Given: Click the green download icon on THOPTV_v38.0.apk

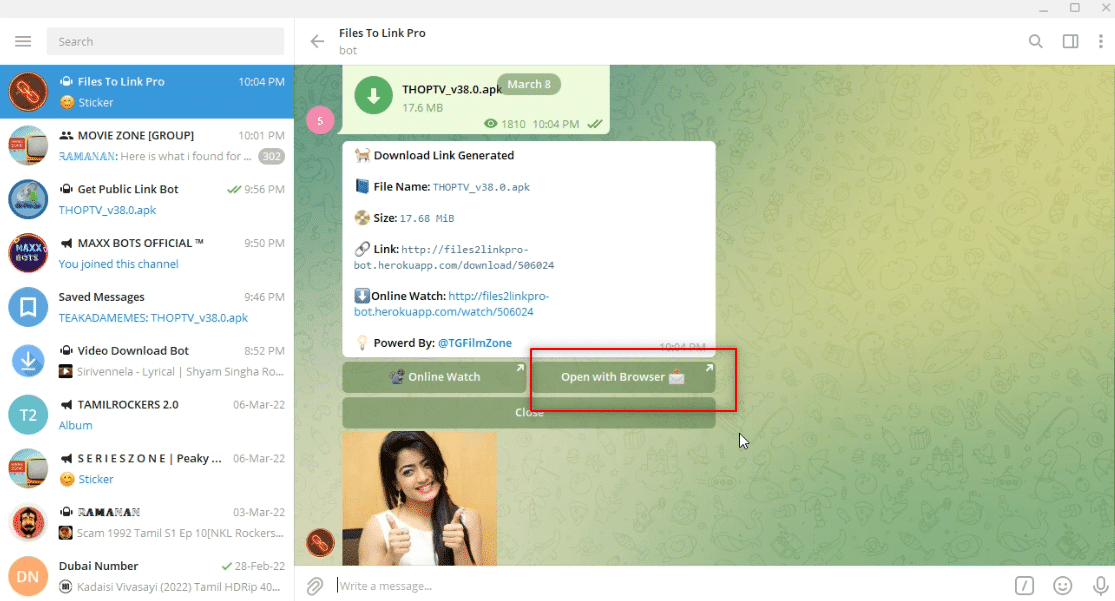Looking at the screenshot, I should coord(372,95).
